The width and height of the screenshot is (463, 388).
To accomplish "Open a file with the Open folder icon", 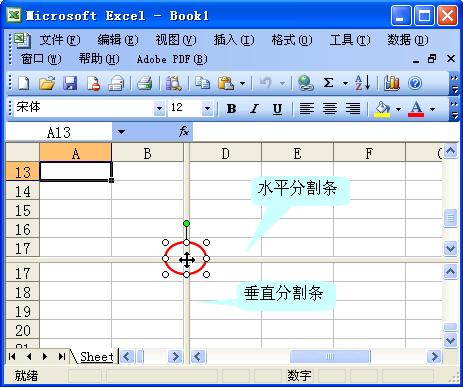I will point(47,83).
